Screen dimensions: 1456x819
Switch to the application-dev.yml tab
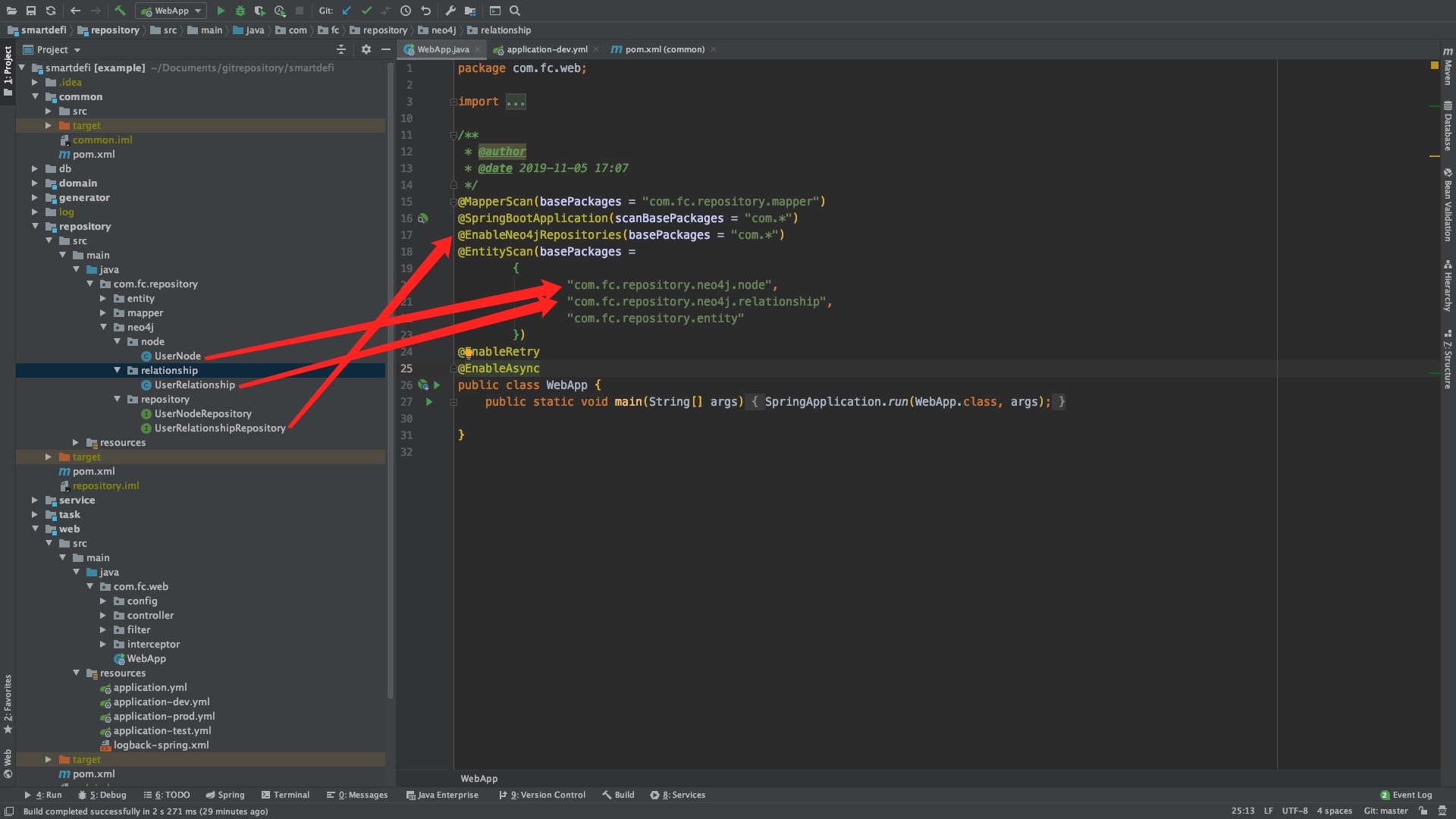[x=546, y=49]
